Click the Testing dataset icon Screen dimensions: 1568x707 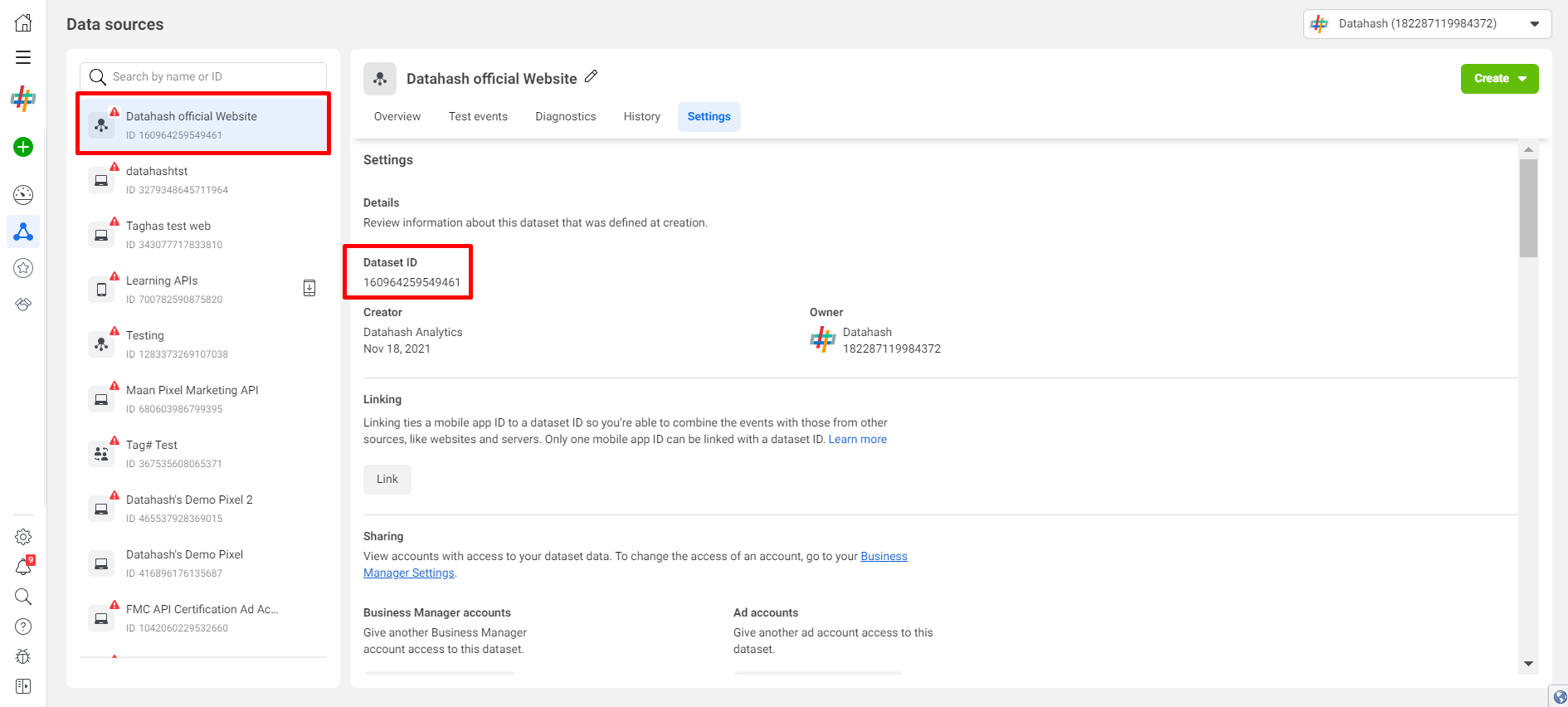pos(101,344)
